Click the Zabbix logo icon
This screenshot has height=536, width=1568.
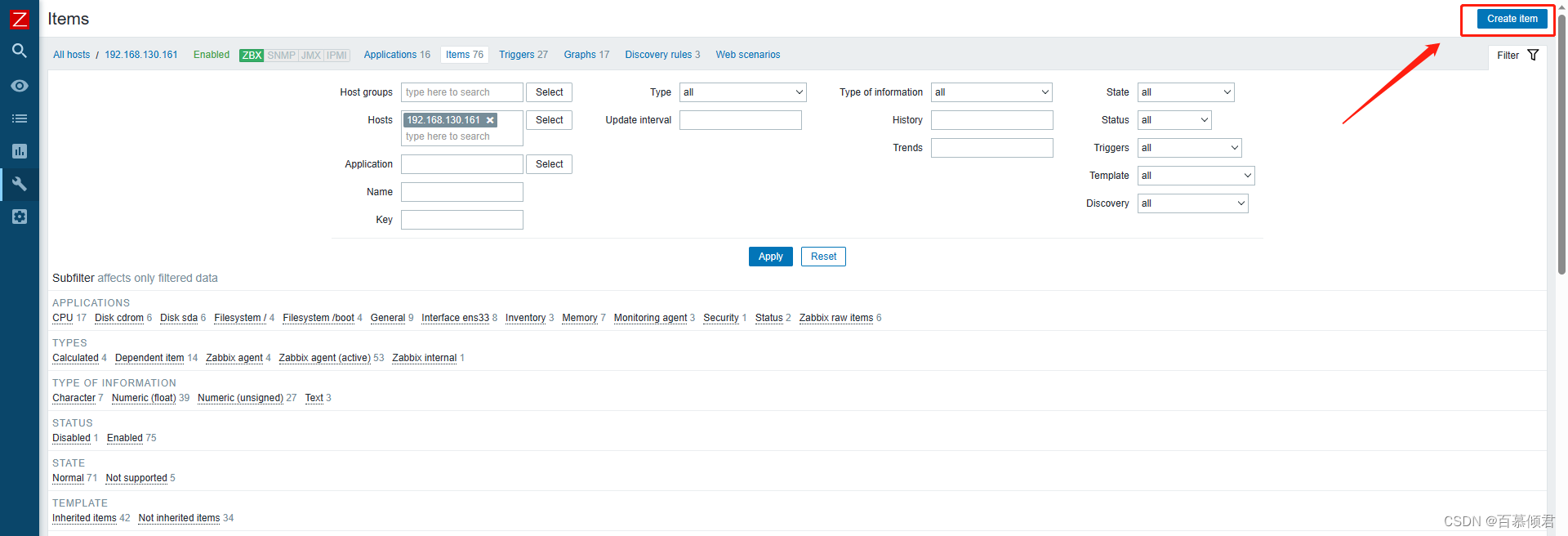(x=20, y=19)
